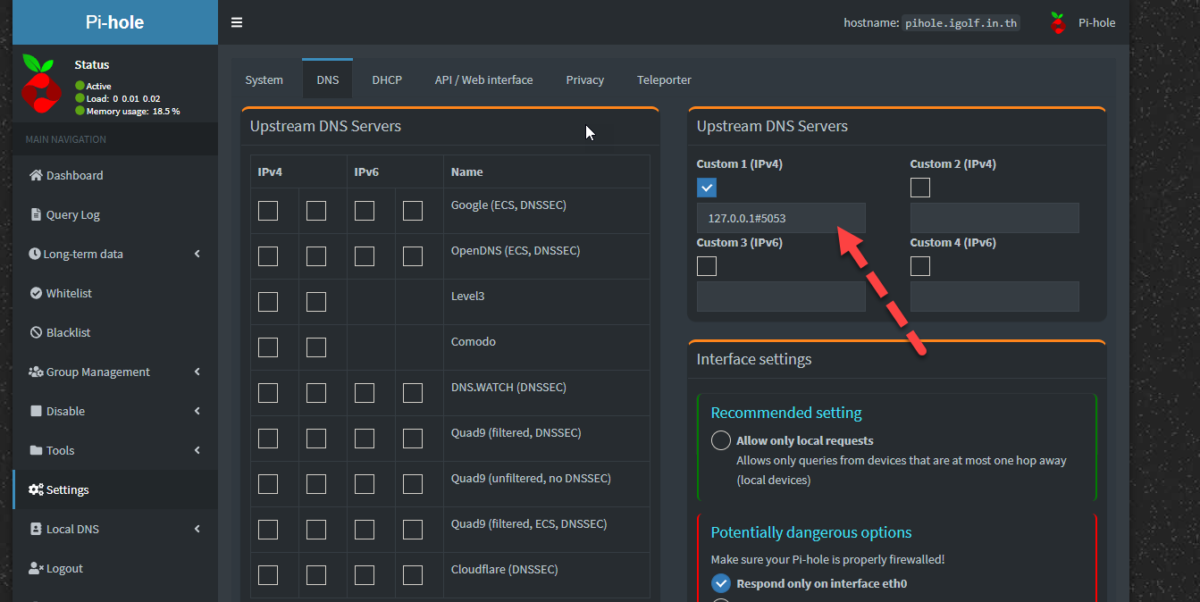1200x602 pixels.
Task: Click hostname value pihole.igolf.in.th
Action: point(961,23)
